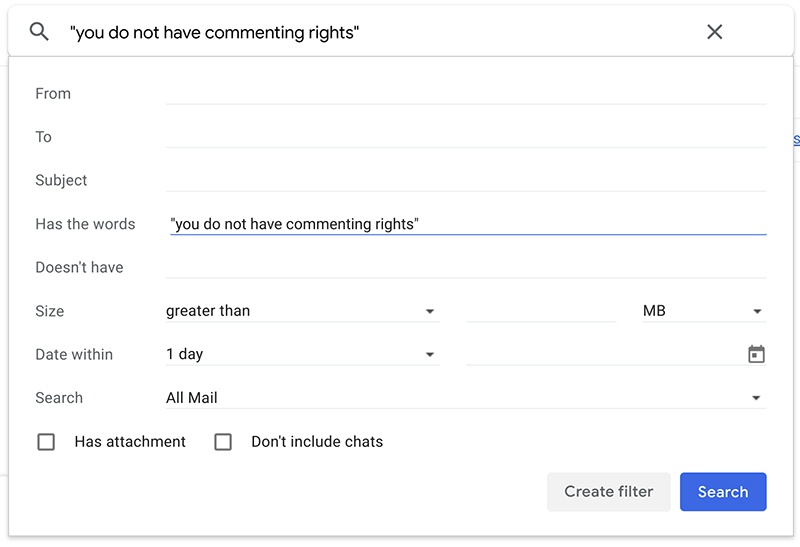Focus the From input field
Viewport: 800px width, 547px height.
click(x=465, y=93)
